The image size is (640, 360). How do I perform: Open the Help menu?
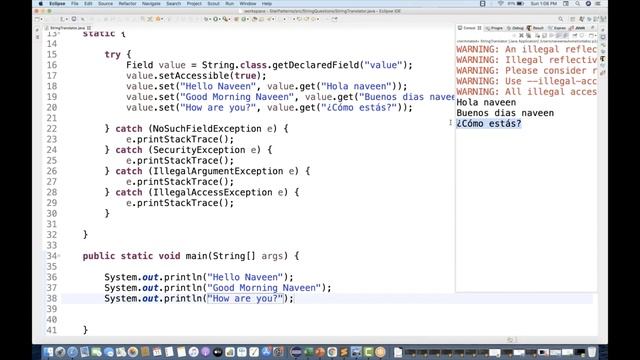point(267,4)
